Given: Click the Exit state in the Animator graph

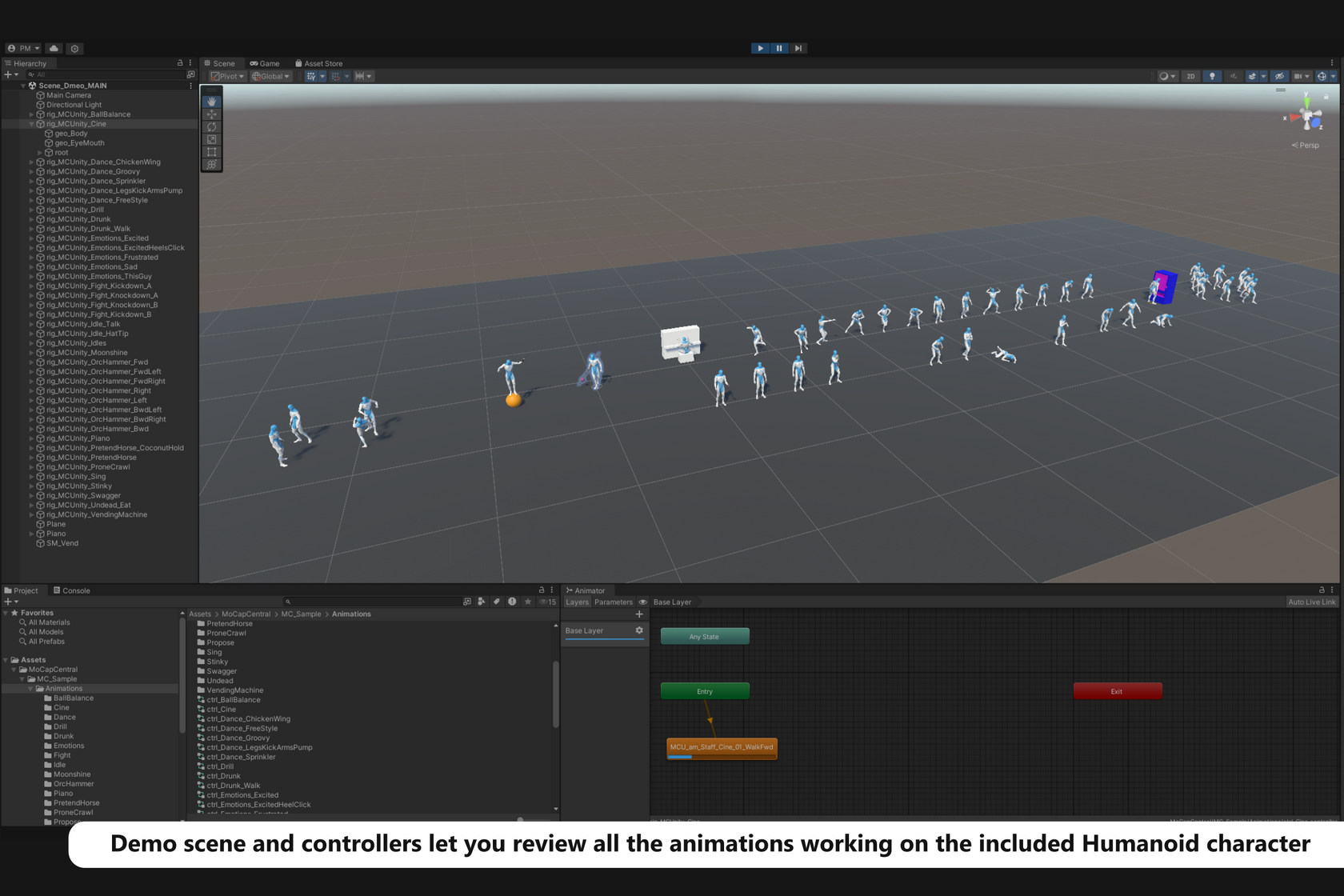Looking at the screenshot, I should [1117, 691].
